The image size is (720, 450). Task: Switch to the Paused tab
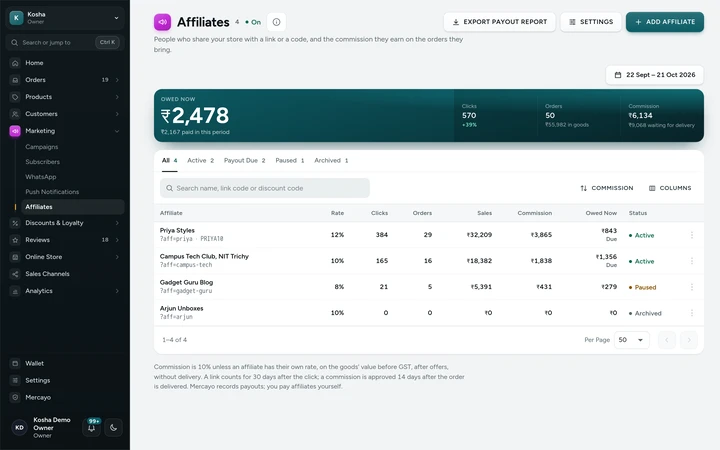(290, 161)
